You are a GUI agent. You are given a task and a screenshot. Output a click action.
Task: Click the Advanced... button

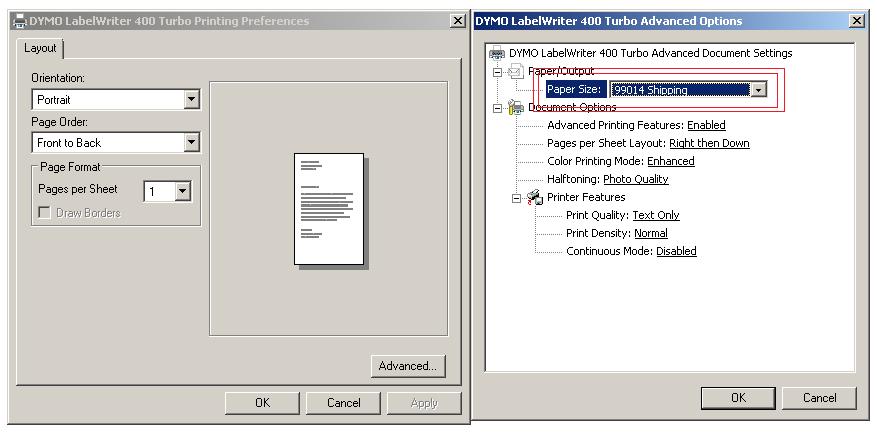(x=408, y=366)
